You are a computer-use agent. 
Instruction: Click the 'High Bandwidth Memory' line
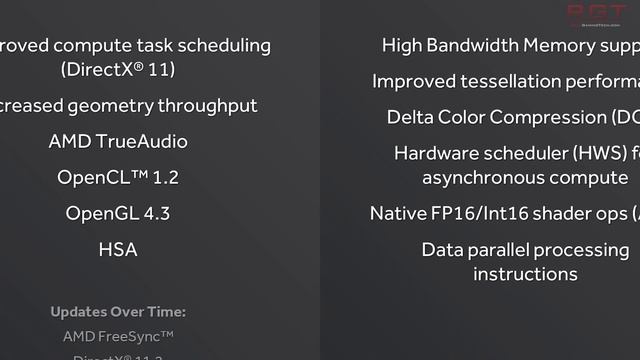click(511, 46)
